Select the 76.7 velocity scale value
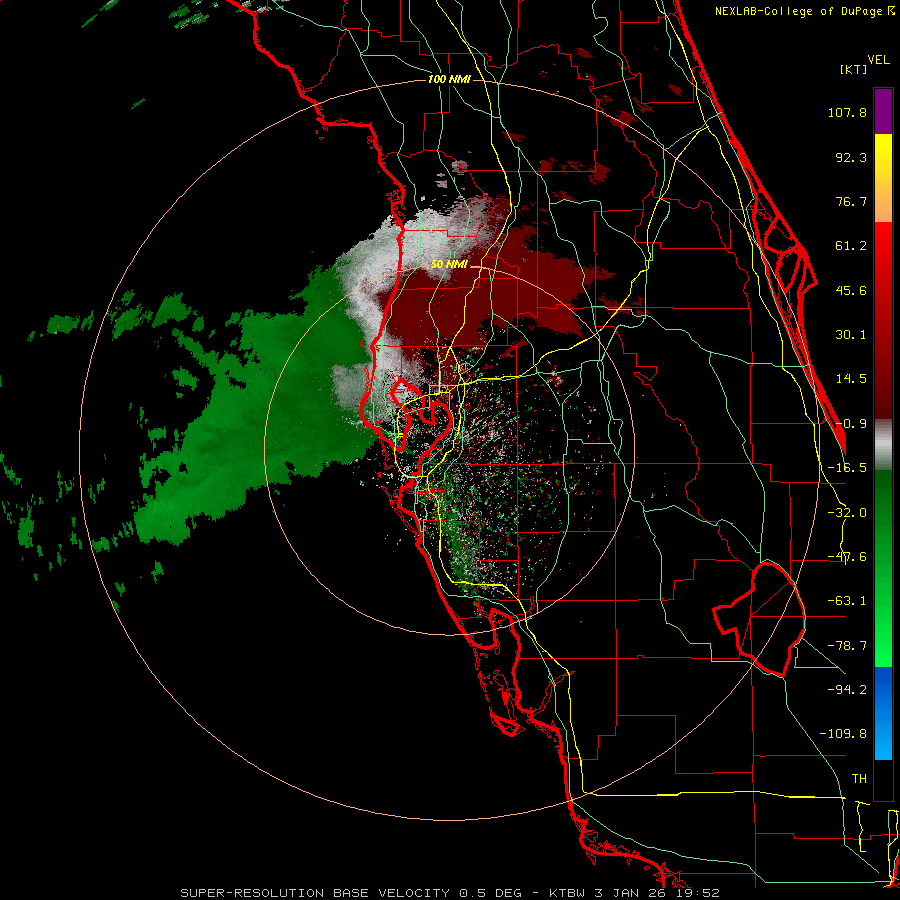Image resolution: width=900 pixels, height=900 pixels. click(851, 201)
